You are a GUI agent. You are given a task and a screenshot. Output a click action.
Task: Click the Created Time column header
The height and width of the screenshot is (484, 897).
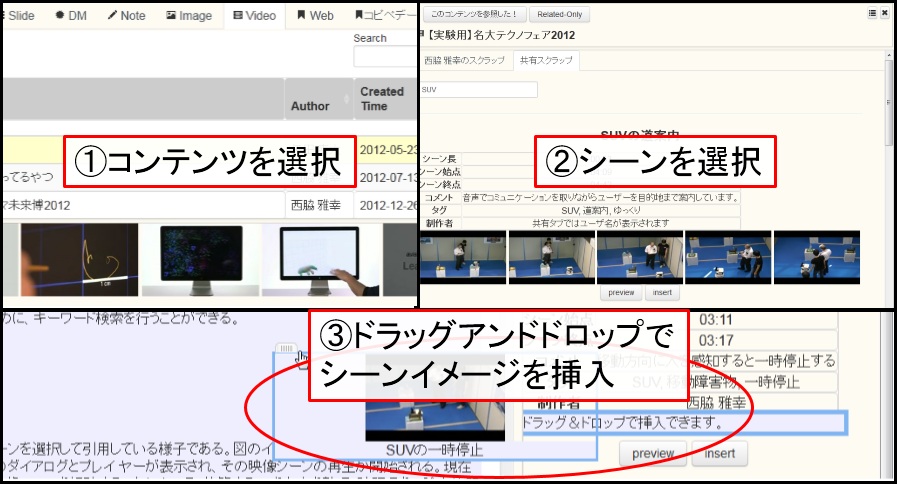tap(386, 99)
